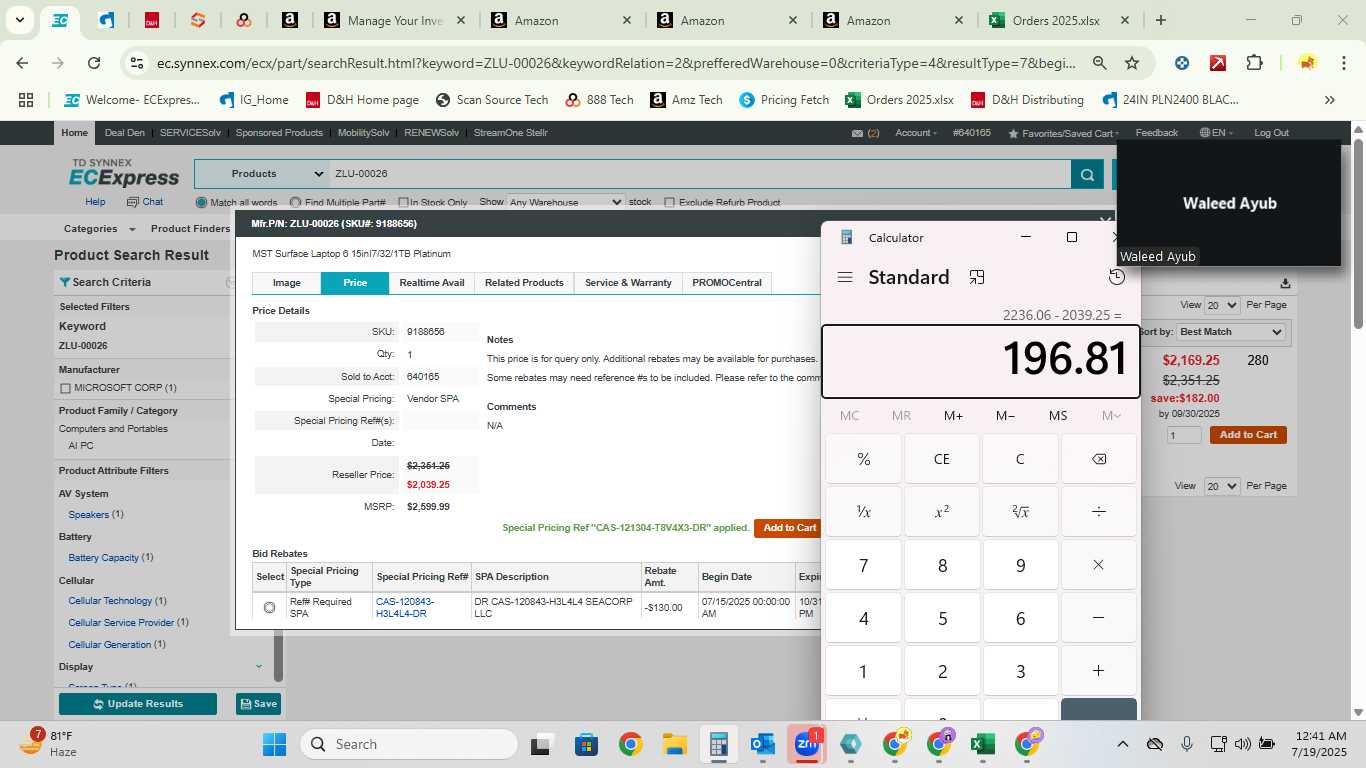Open the Favorites/Saved Cart menu
Image resolution: width=1366 pixels, height=768 pixels.
[1065, 133]
